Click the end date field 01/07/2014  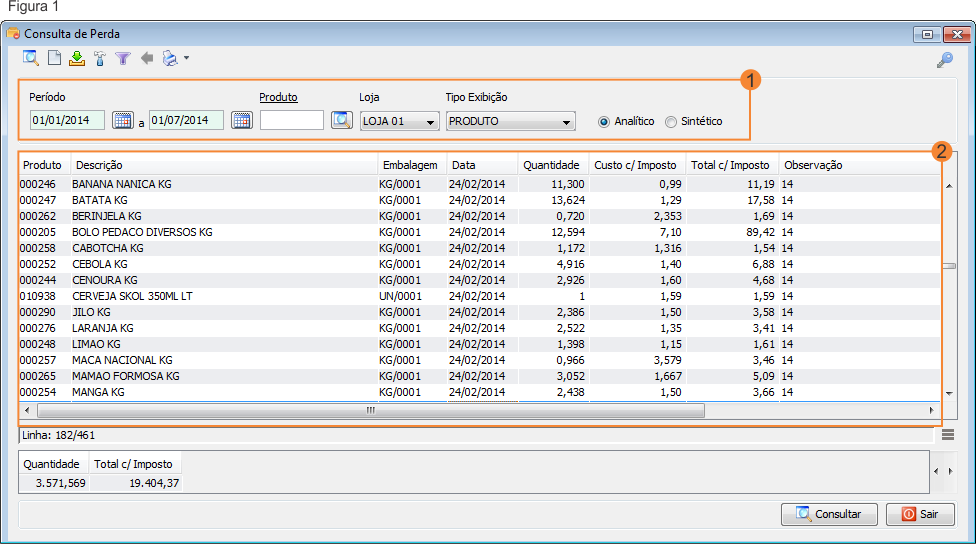186,120
